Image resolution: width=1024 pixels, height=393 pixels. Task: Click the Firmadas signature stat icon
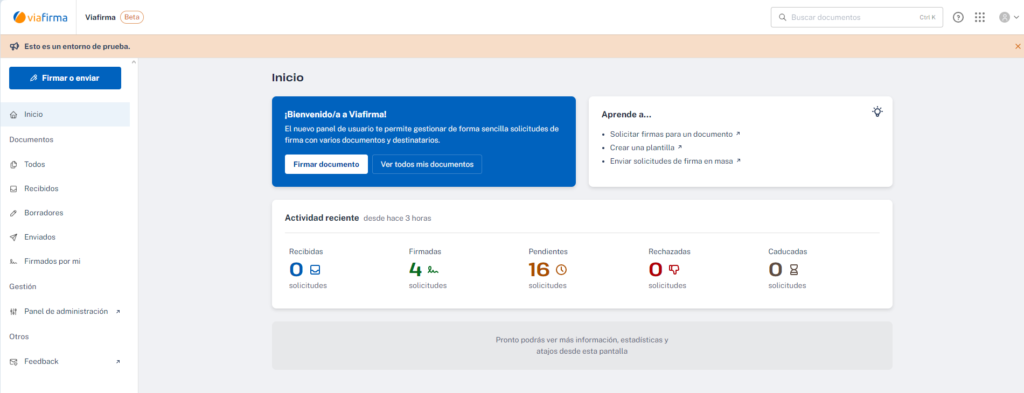click(432, 269)
